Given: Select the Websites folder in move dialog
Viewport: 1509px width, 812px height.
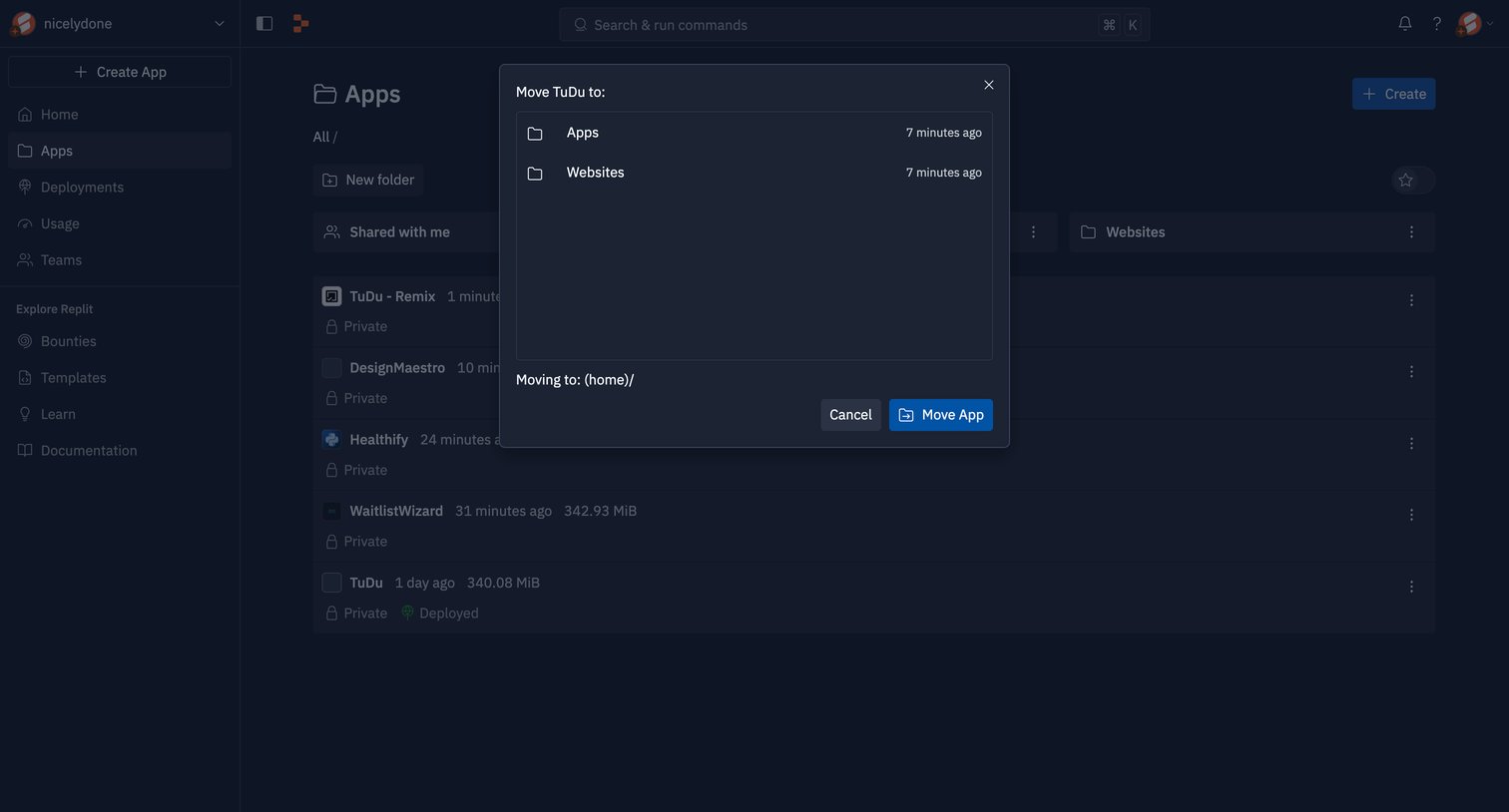Looking at the screenshot, I should (754, 173).
